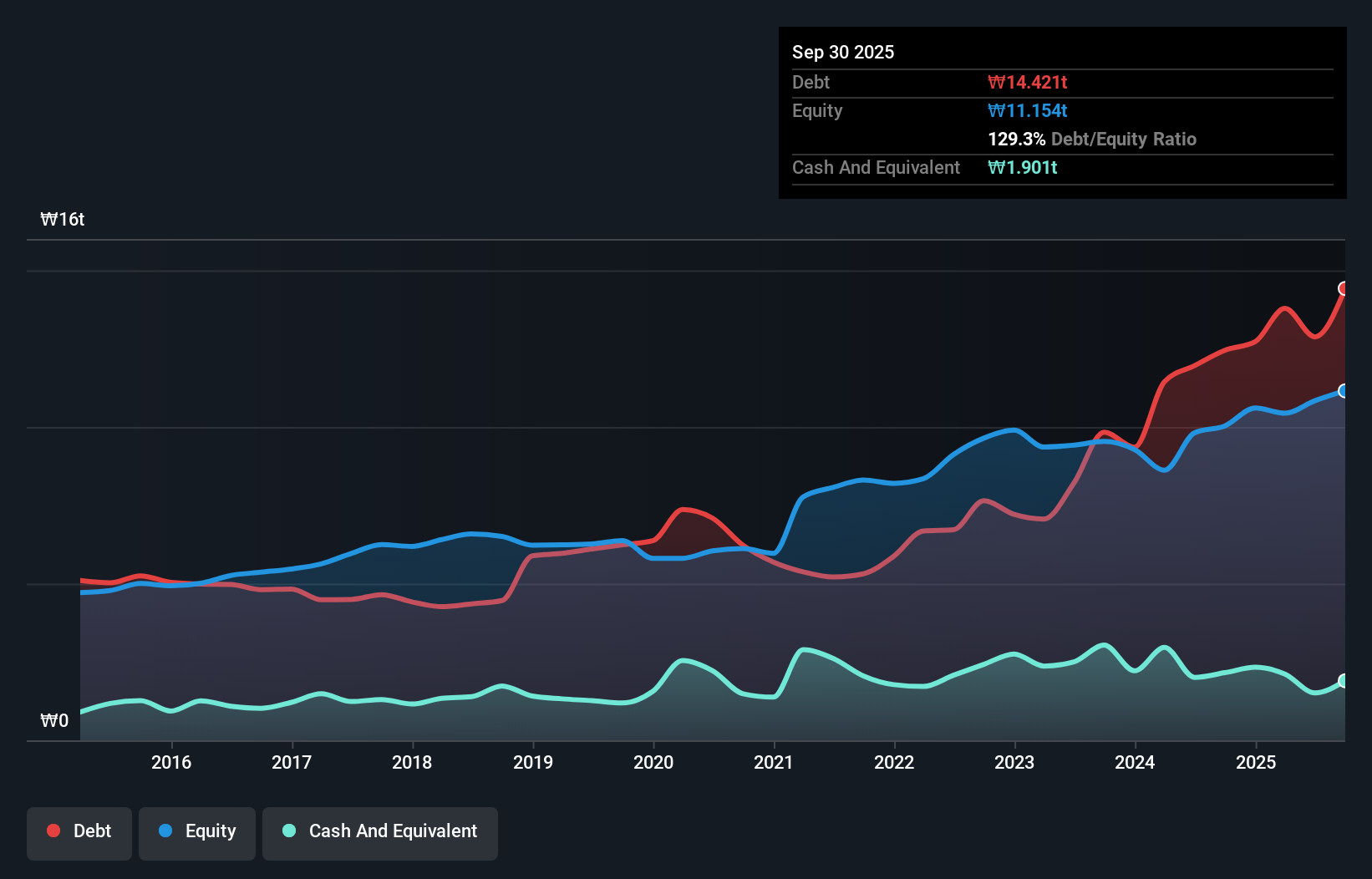Click the ₩14.421t debt value in tooltip
The image size is (1372, 879).
coord(1028,82)
